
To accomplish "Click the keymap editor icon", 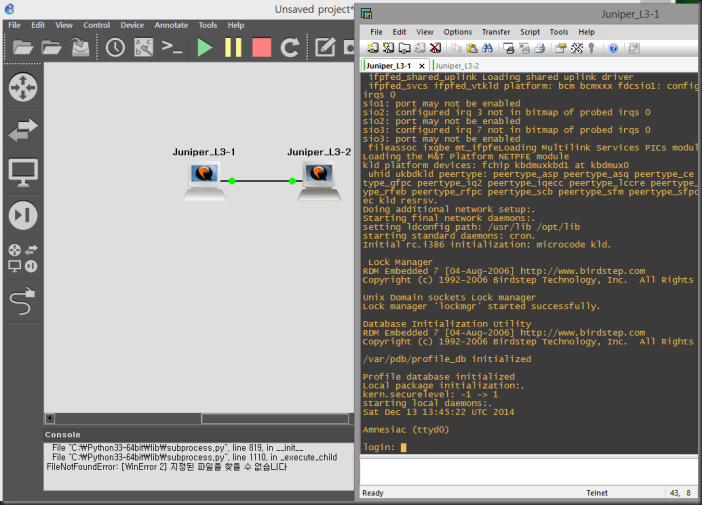I will point(577,48).
